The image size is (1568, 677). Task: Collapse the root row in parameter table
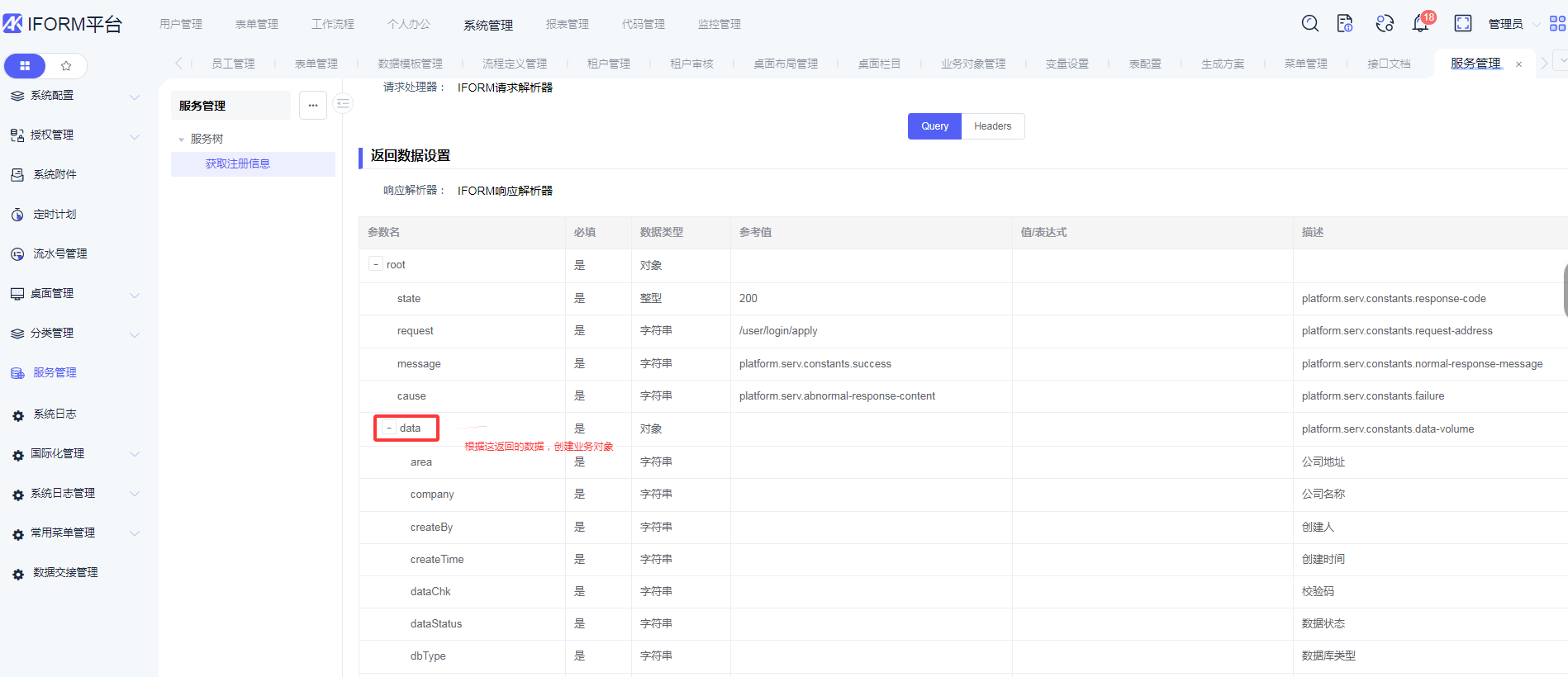pyautogui.click(x=376, y=265)
